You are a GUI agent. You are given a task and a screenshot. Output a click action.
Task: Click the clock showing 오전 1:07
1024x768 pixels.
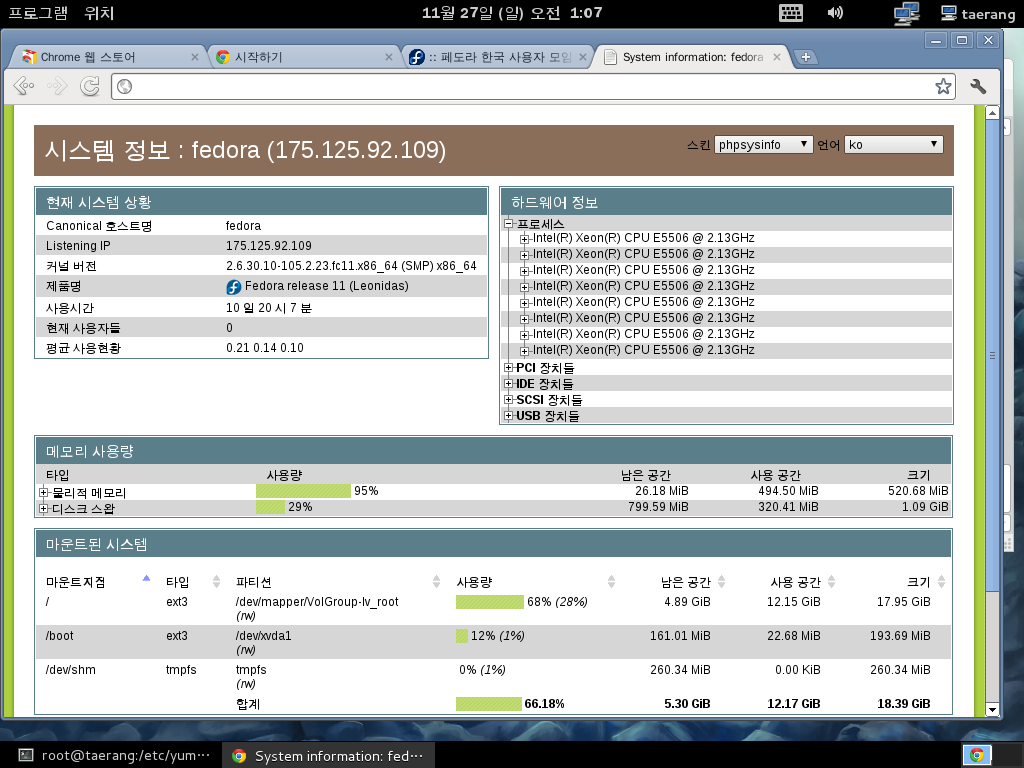[512, 13]
